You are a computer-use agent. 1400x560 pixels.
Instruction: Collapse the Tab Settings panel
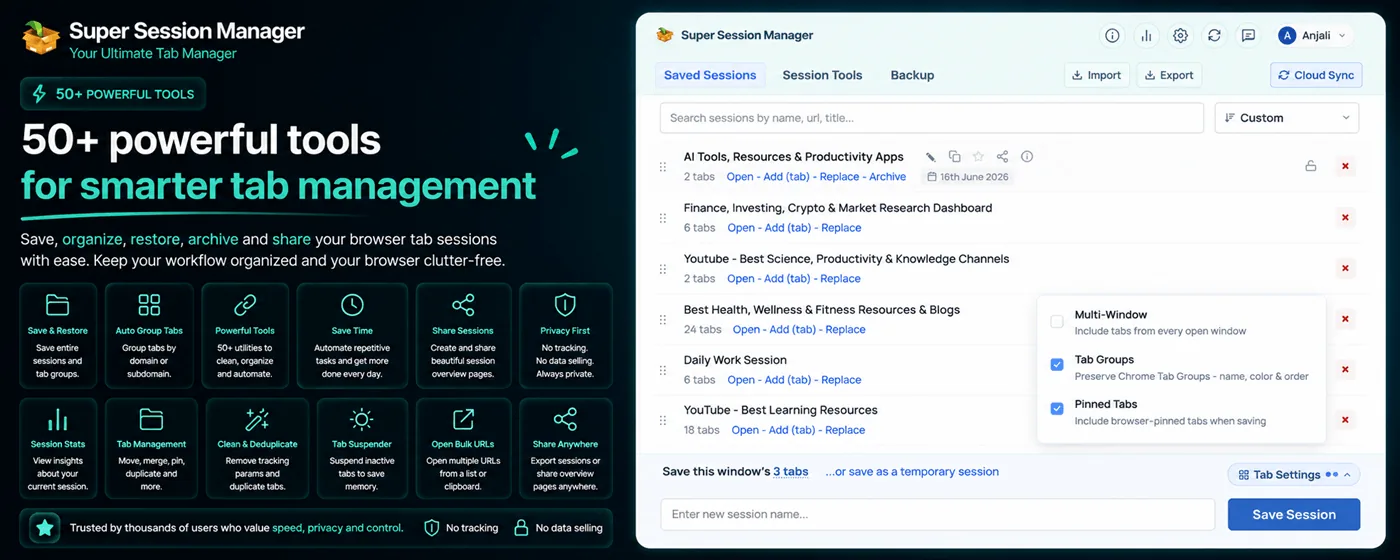click(x=1293, y=475)
